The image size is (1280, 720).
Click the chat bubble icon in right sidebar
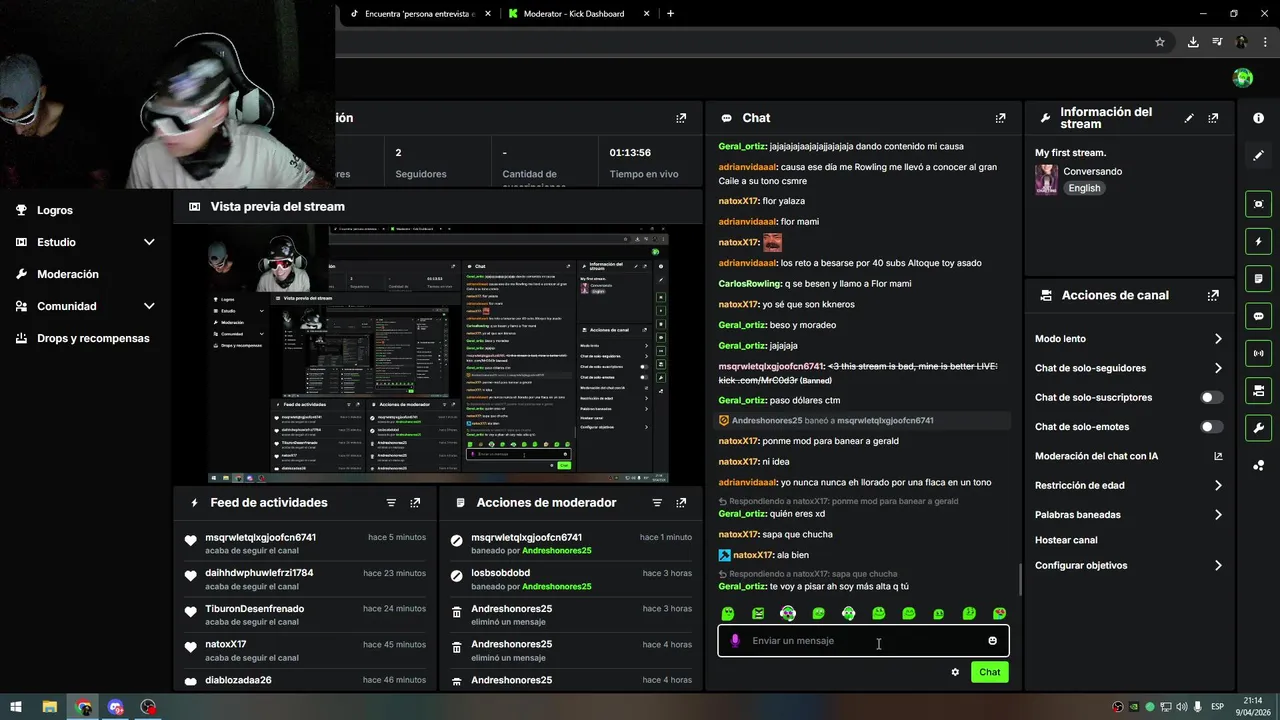click(1258, 316)
